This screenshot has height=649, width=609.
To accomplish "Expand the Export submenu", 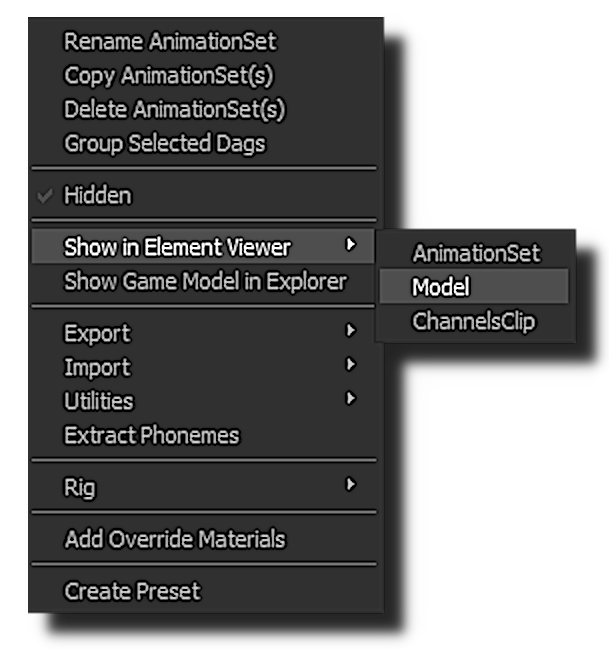I will (98, 334).
